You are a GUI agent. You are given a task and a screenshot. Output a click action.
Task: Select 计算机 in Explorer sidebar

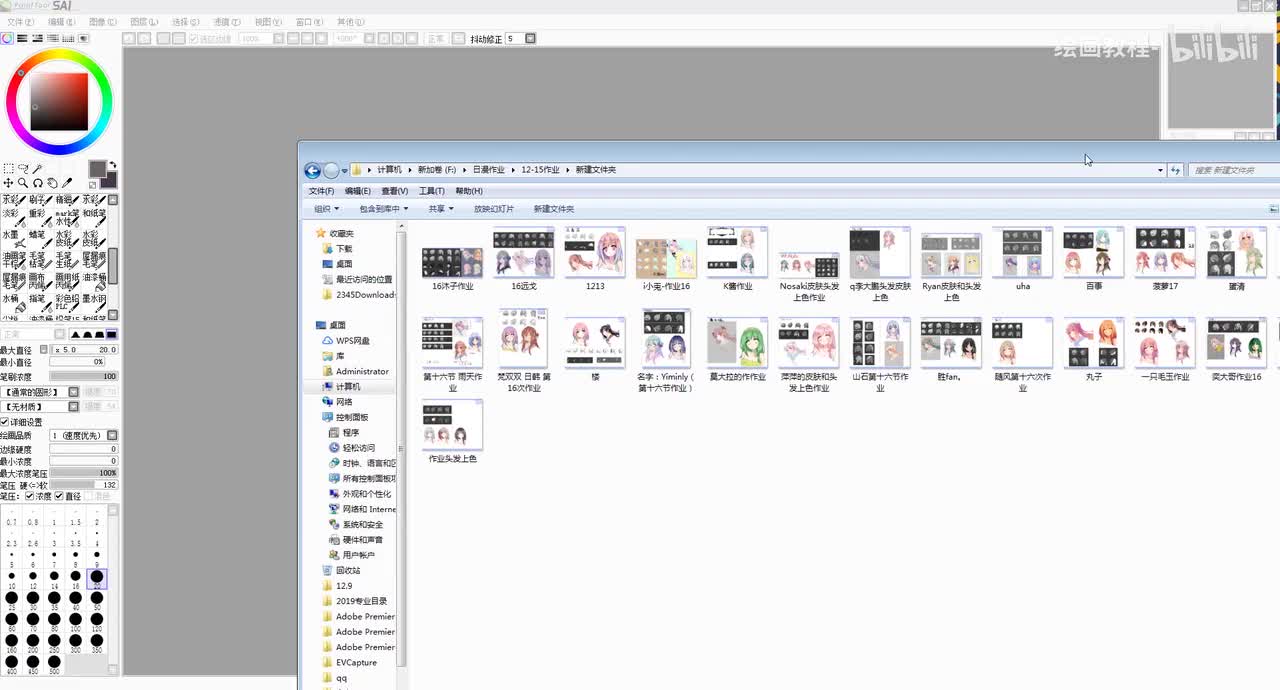point(348,386)
